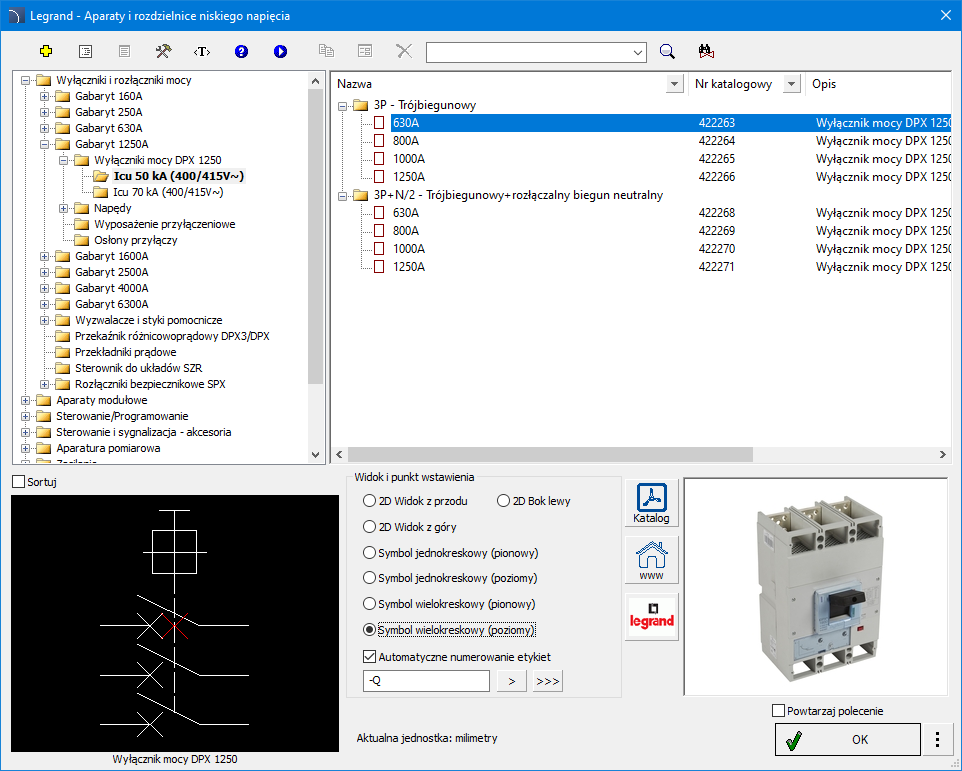Enable Powtarzaj polecenie checkbox
Screen dimensions: 962x771
779,711
